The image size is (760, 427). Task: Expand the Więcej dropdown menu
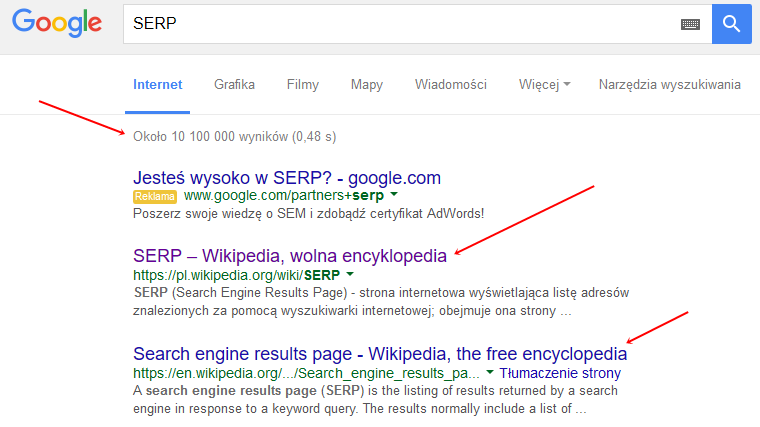coord(544,84)
